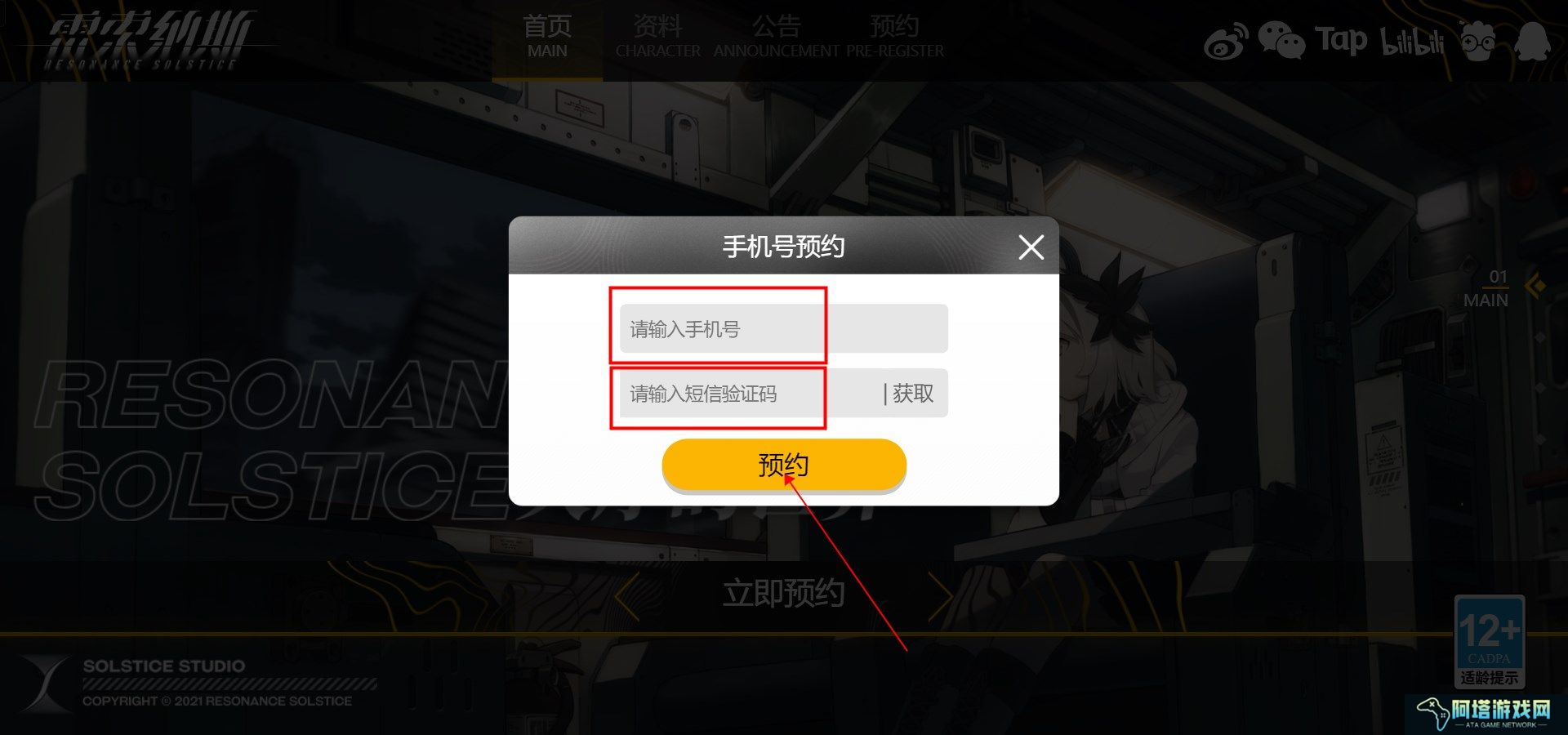Focus the 请输入短信验证码 code field

tap(747, 394)
